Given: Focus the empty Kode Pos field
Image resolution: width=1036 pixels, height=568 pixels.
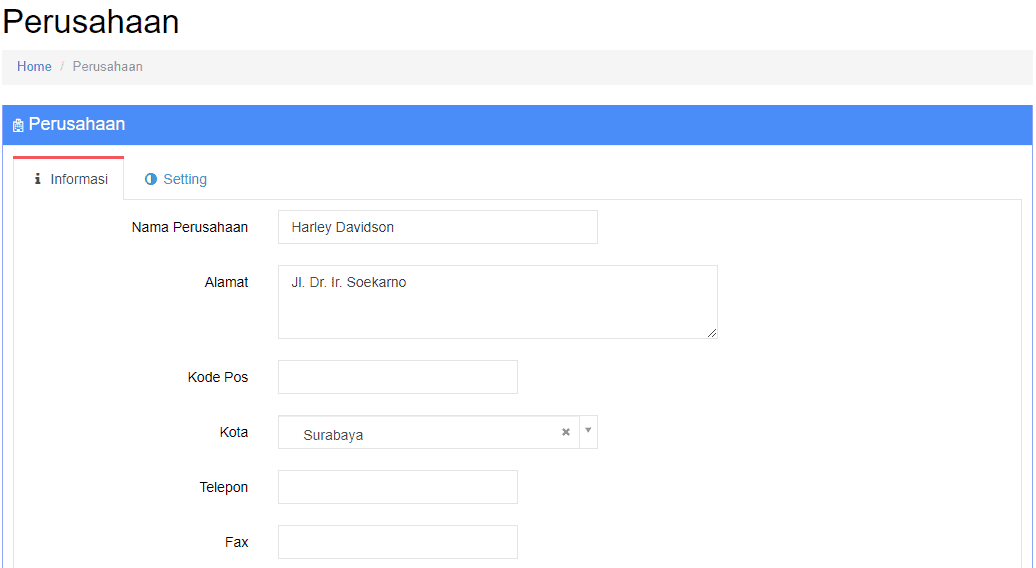Looking at the screenshot, I should 398,377.
